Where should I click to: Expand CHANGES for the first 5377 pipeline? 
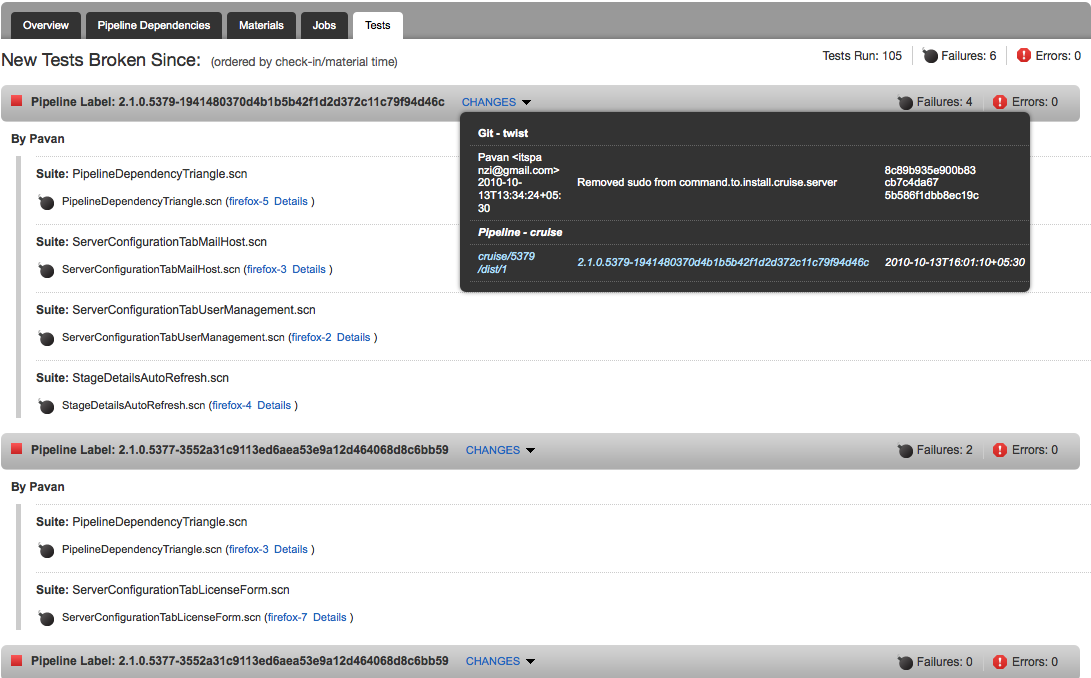(500, 450)
